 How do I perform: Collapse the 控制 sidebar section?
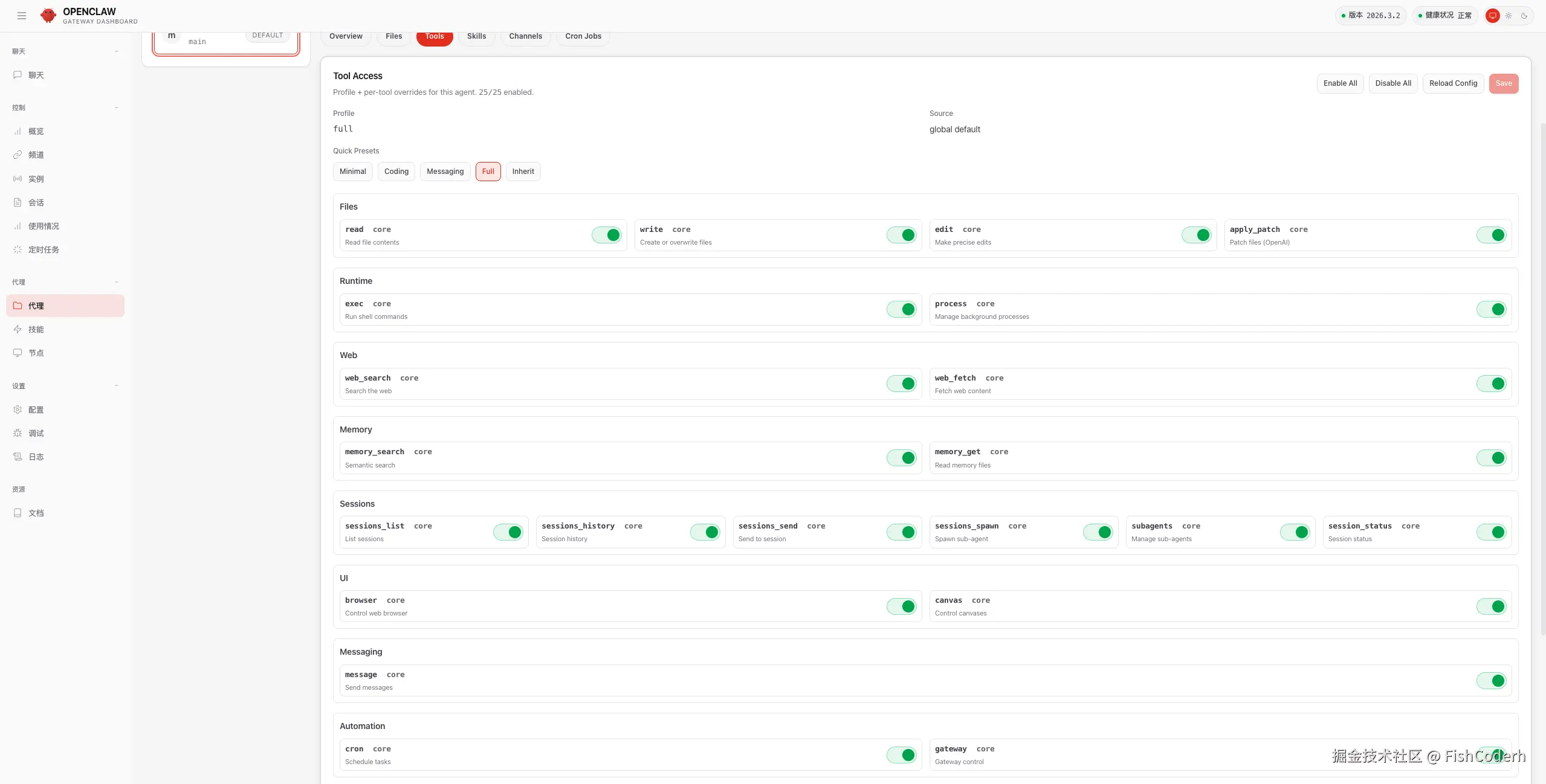(117, 108)
